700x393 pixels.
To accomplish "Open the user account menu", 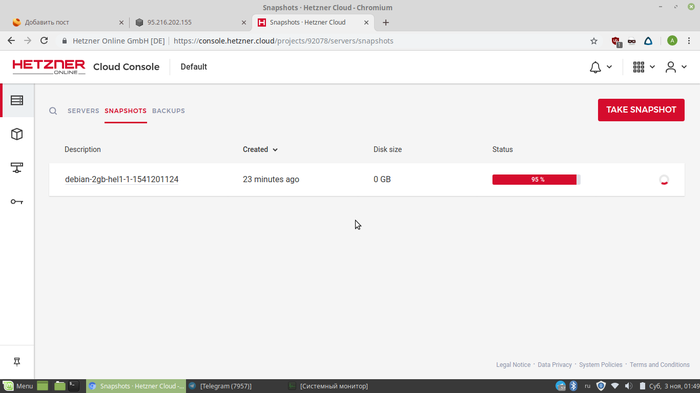I will coord(671,67).
